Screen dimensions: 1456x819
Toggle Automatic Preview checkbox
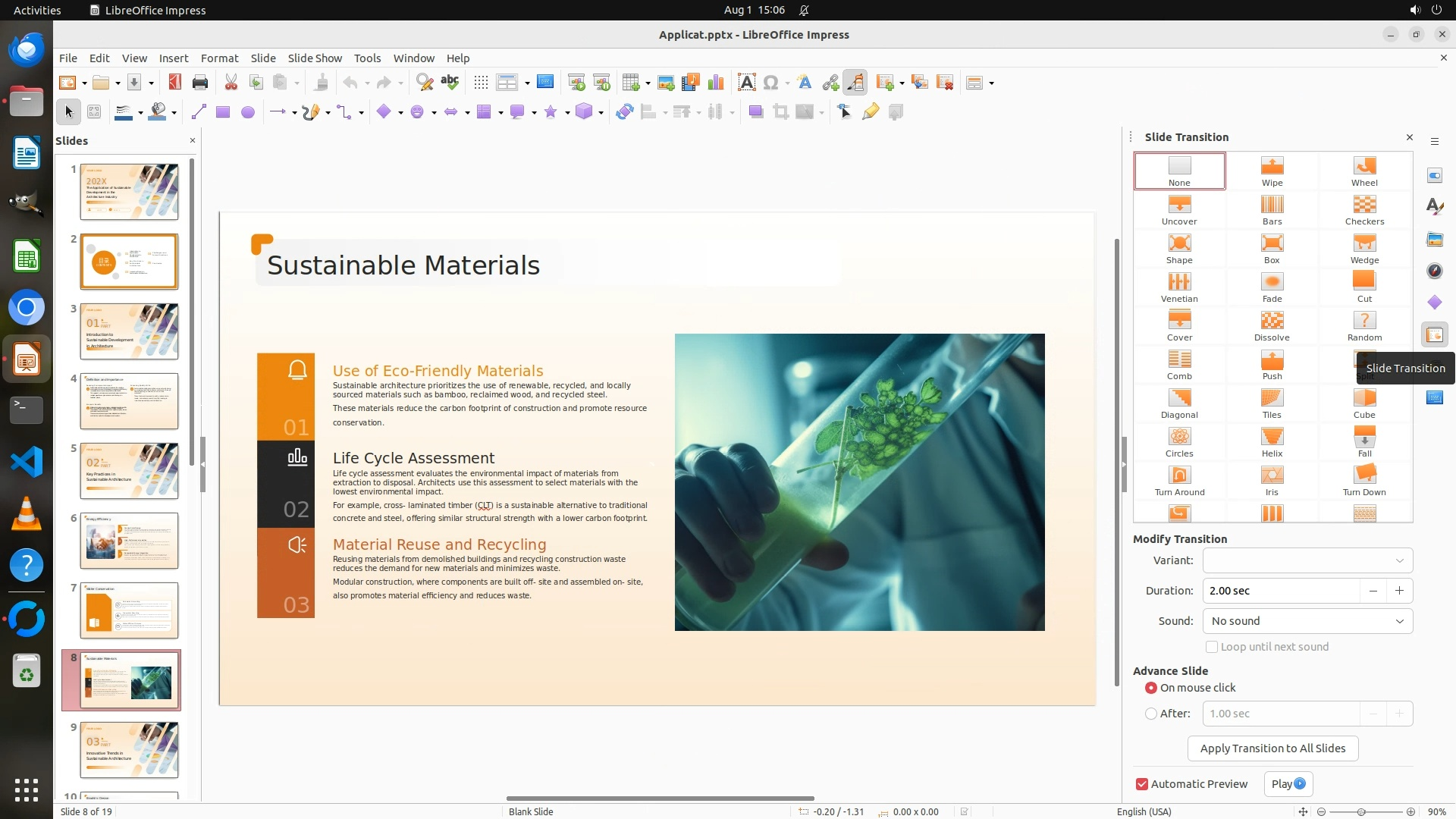[x=1142, y=784]
